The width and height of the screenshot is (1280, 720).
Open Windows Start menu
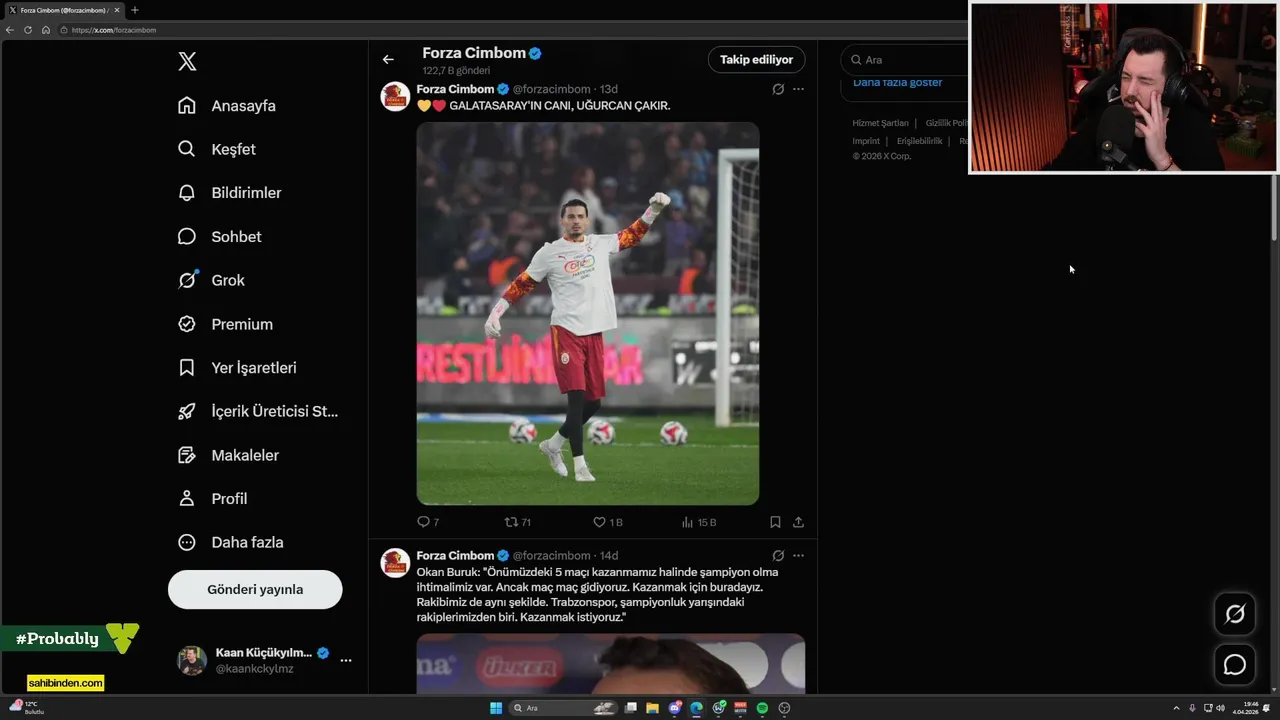pos(496,708)
